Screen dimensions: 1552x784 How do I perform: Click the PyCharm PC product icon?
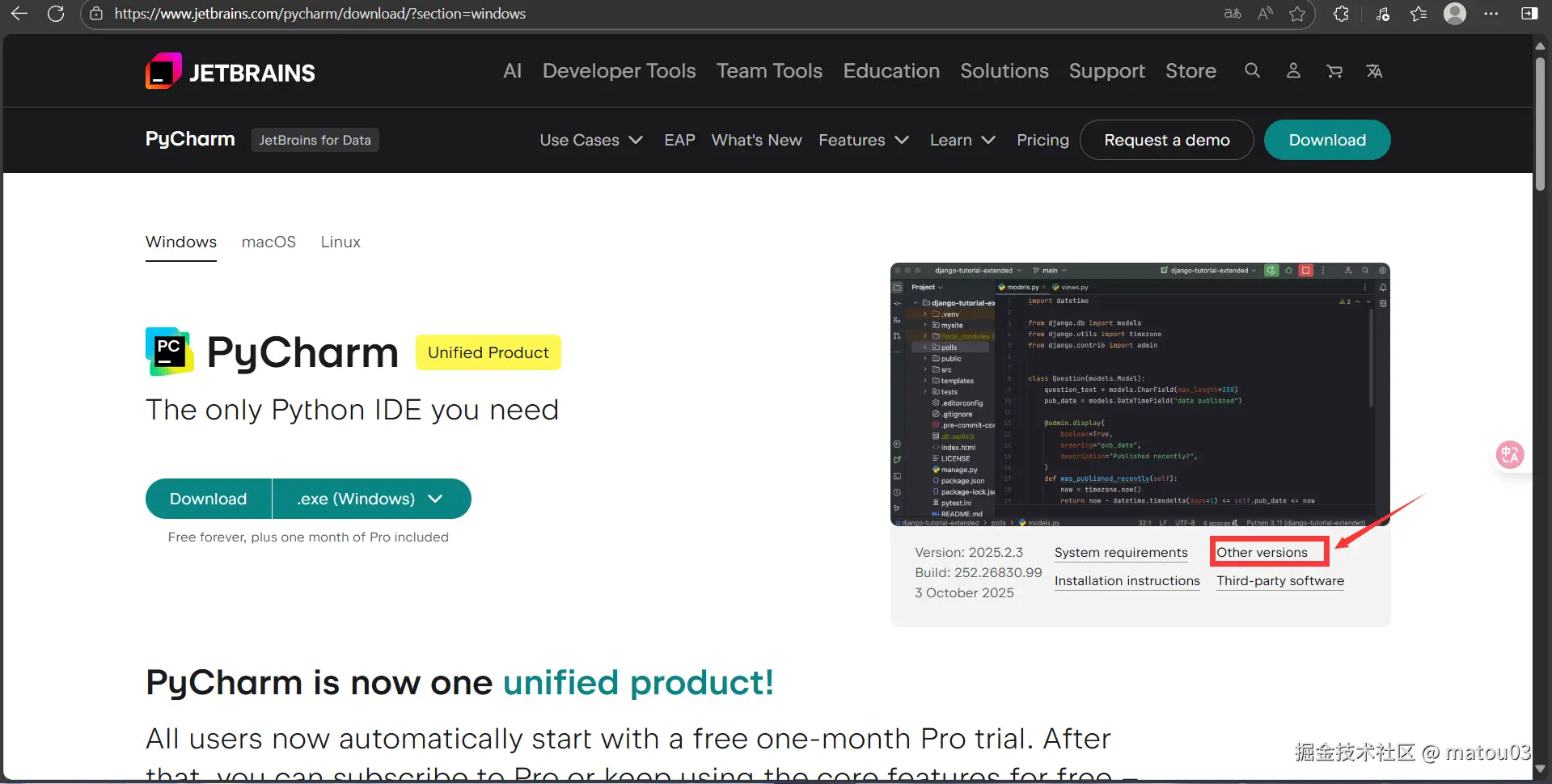point(170,352)
